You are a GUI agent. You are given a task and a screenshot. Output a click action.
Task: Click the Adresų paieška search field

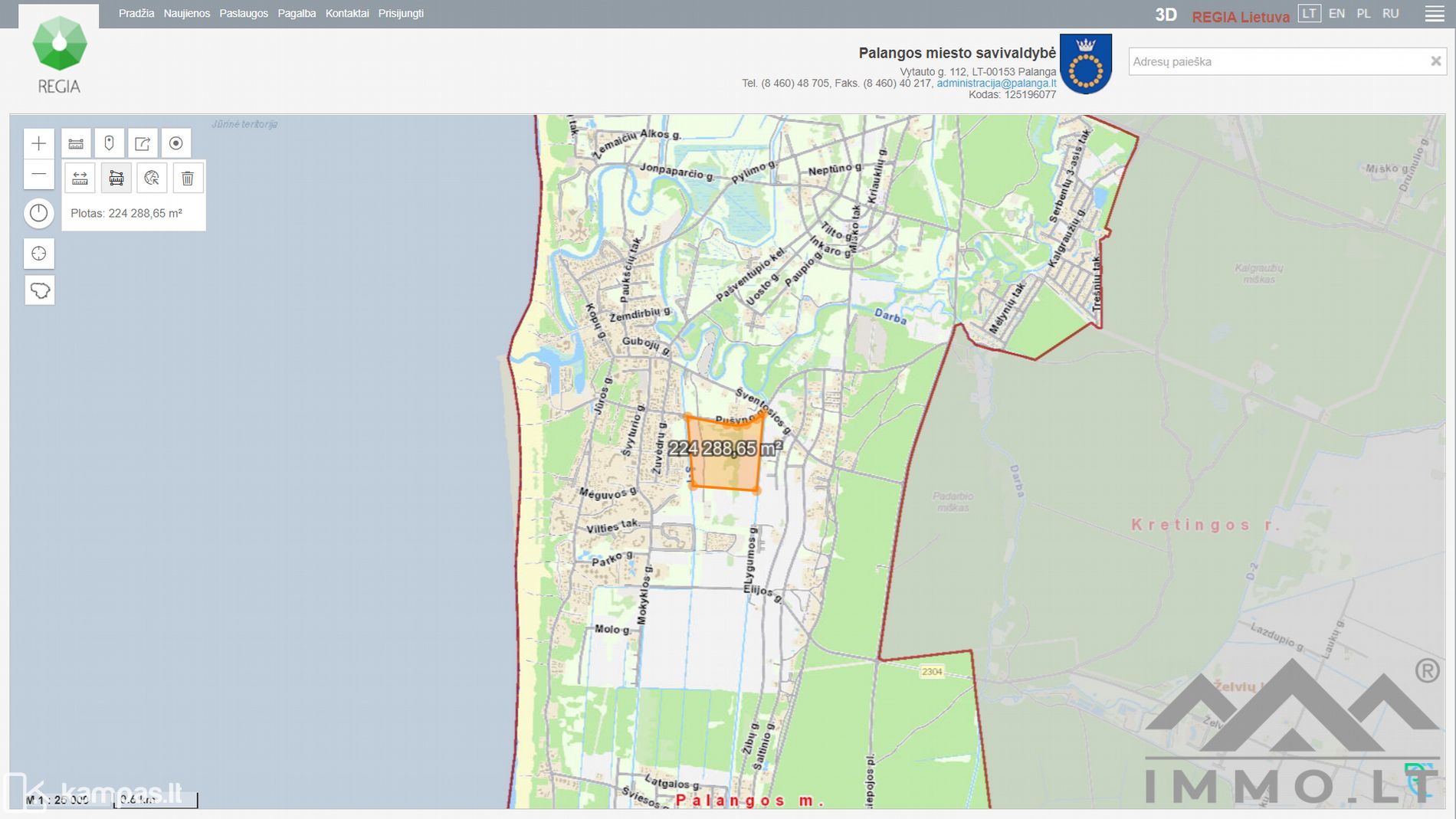point(1276,61)
